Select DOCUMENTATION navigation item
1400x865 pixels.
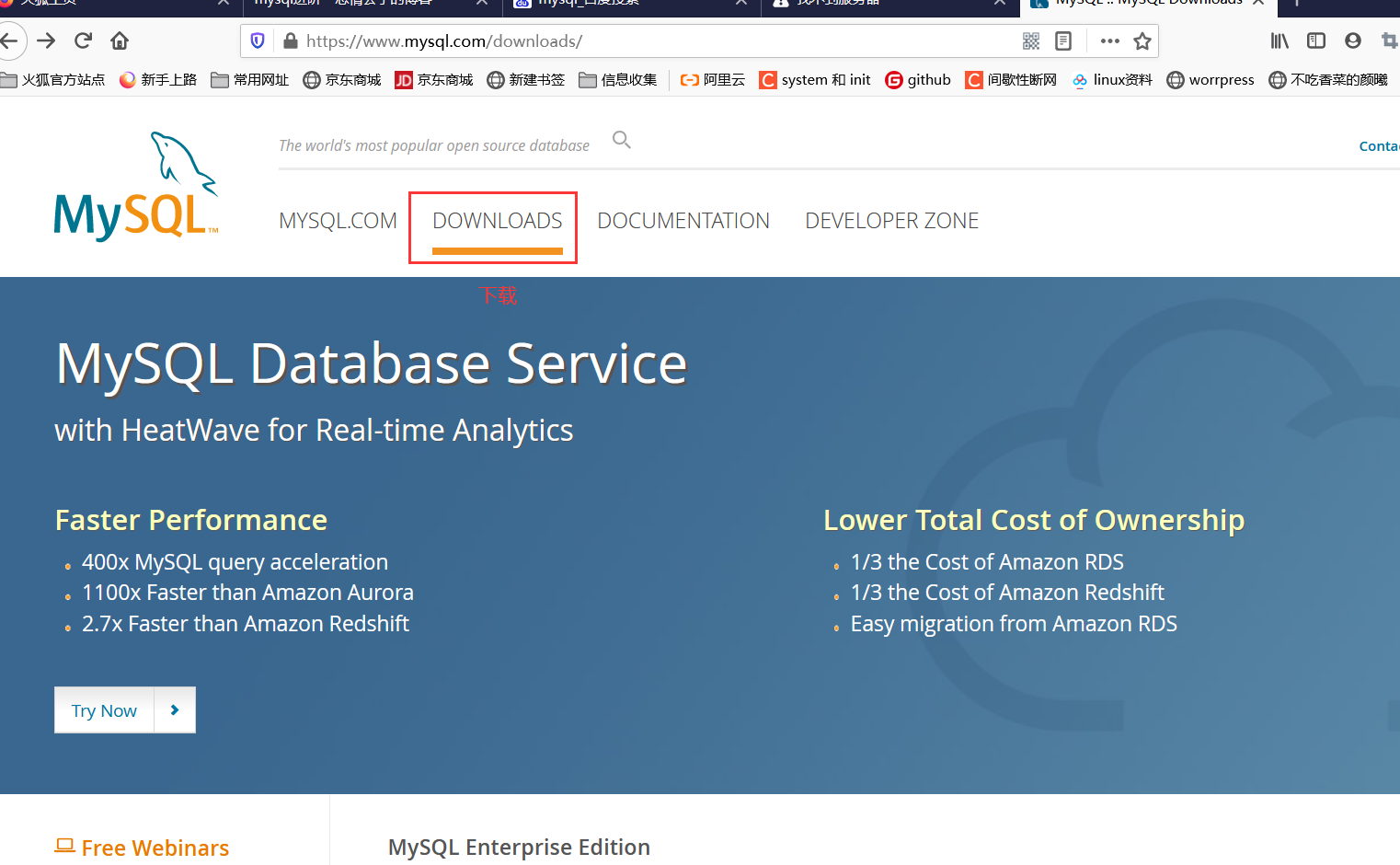coord(683,221)
